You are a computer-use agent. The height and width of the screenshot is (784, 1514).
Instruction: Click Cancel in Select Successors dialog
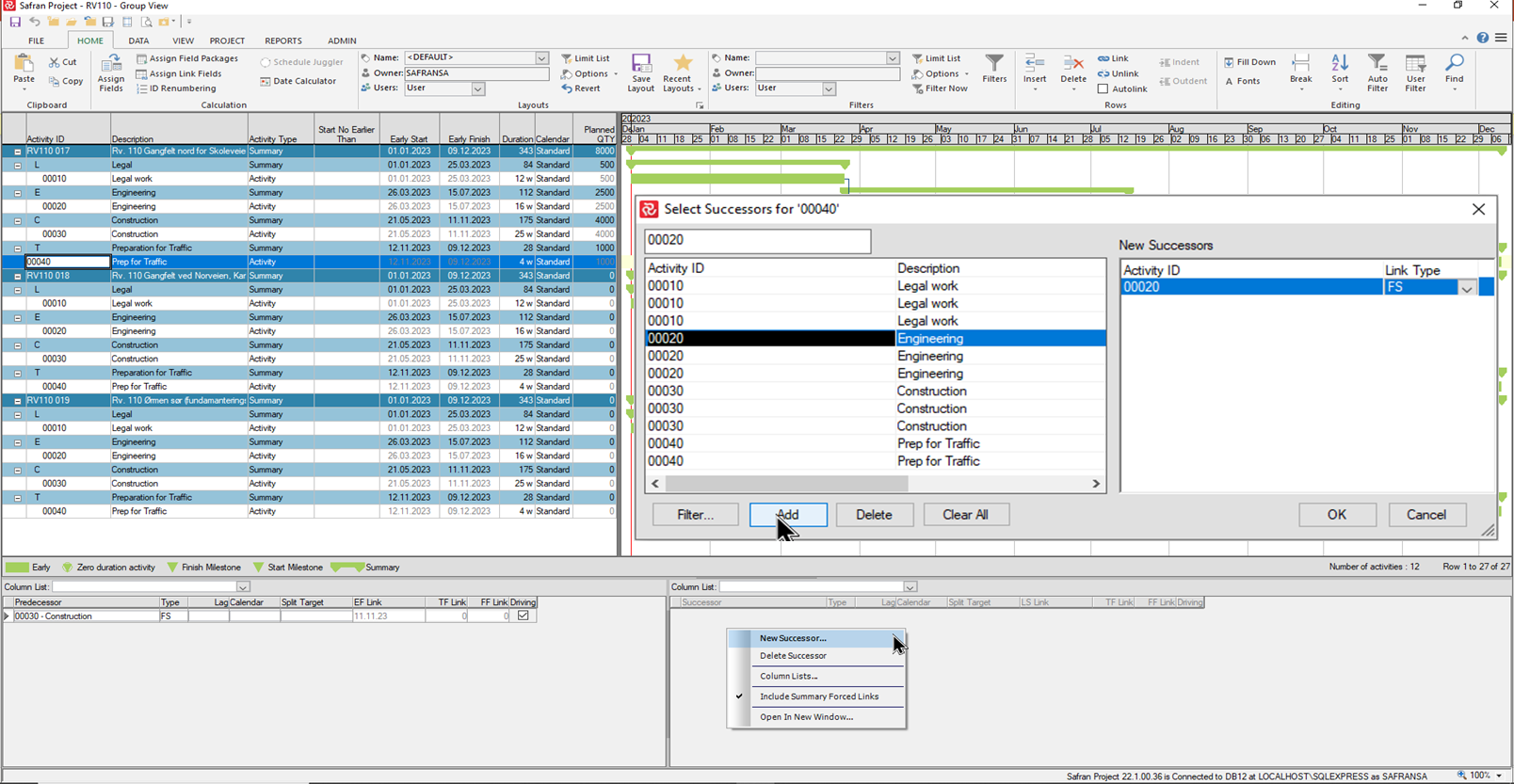[1426, 515]
